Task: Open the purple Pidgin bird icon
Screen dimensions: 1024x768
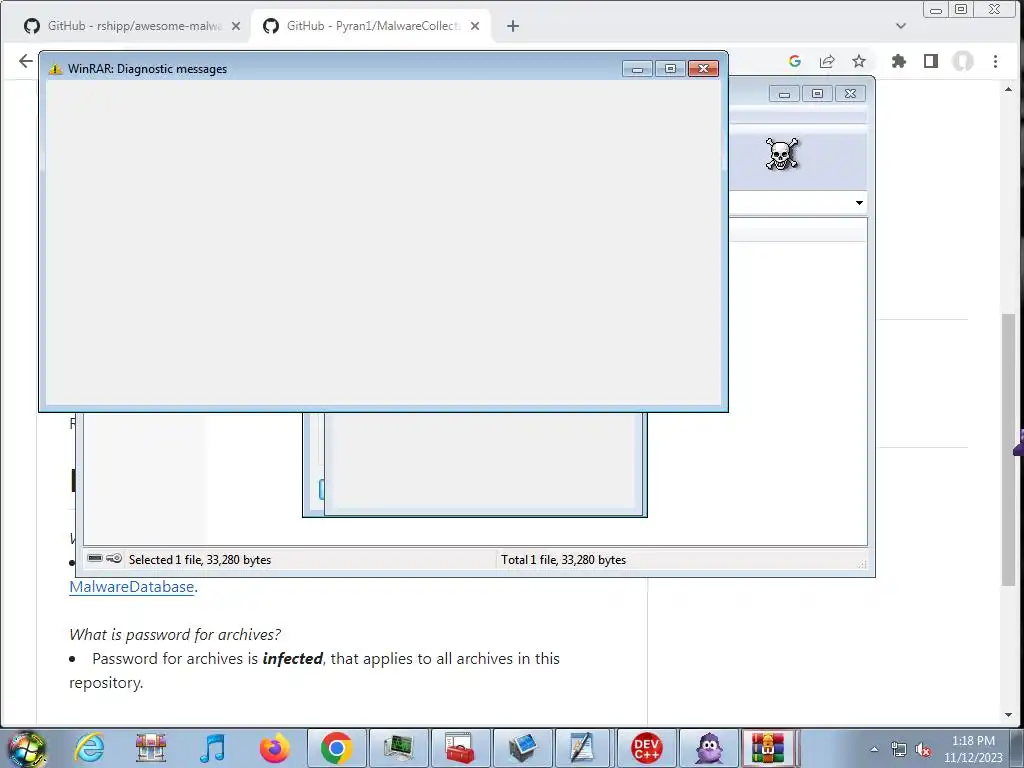Action: [x=709, y=748]
